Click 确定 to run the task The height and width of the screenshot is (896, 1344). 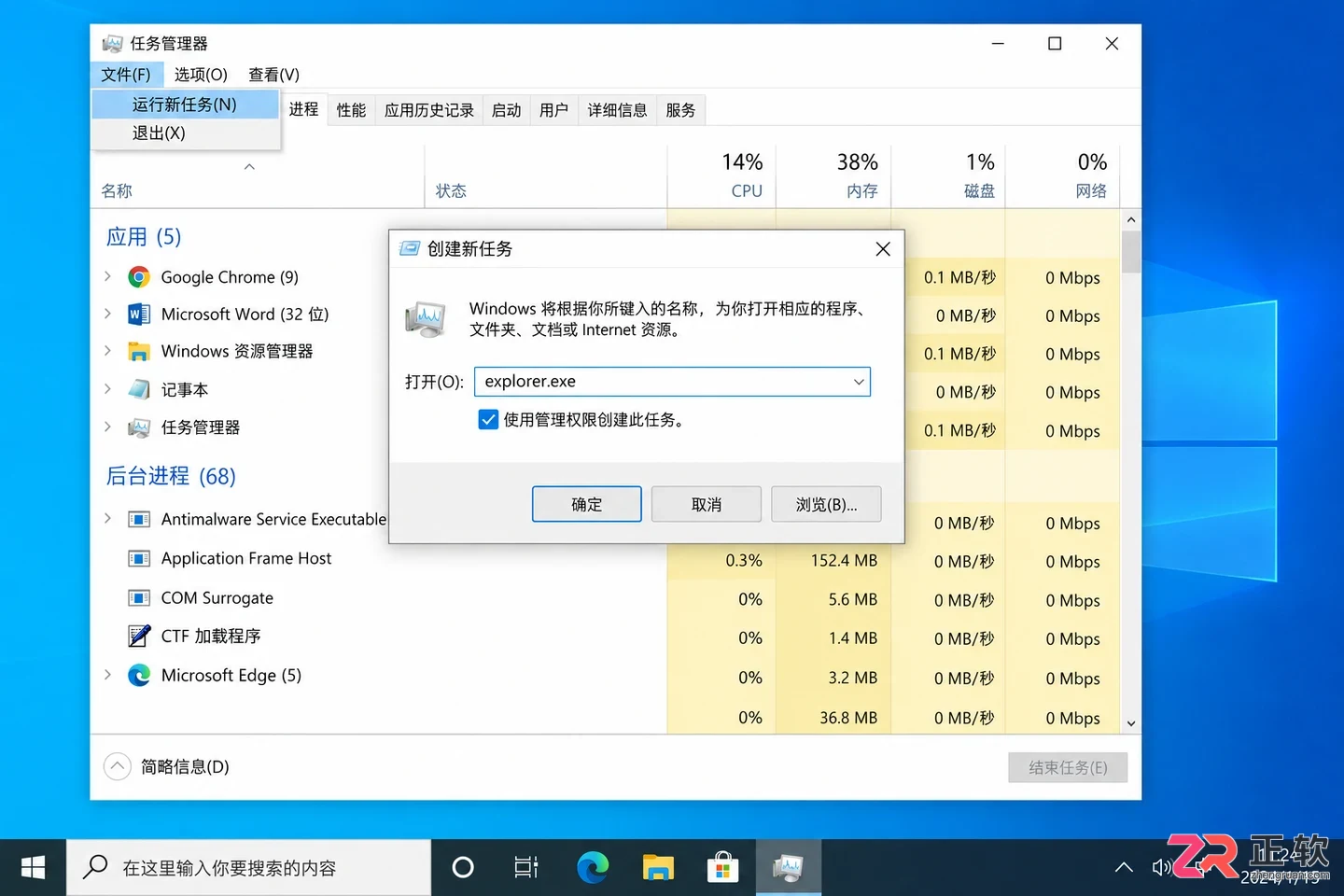pyautogui.click(x=587, y=505)
